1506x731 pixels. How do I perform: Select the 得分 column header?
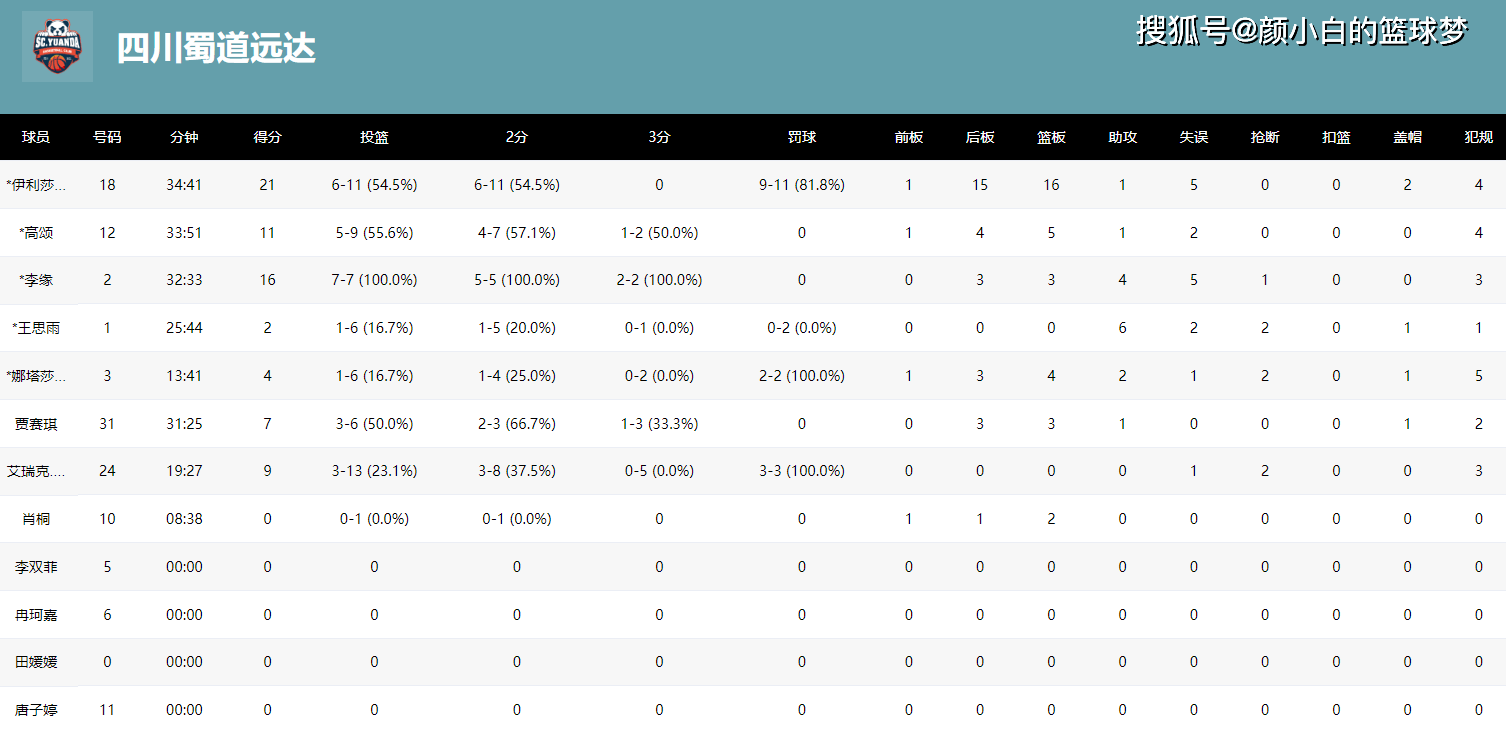[x=267, y=137]
